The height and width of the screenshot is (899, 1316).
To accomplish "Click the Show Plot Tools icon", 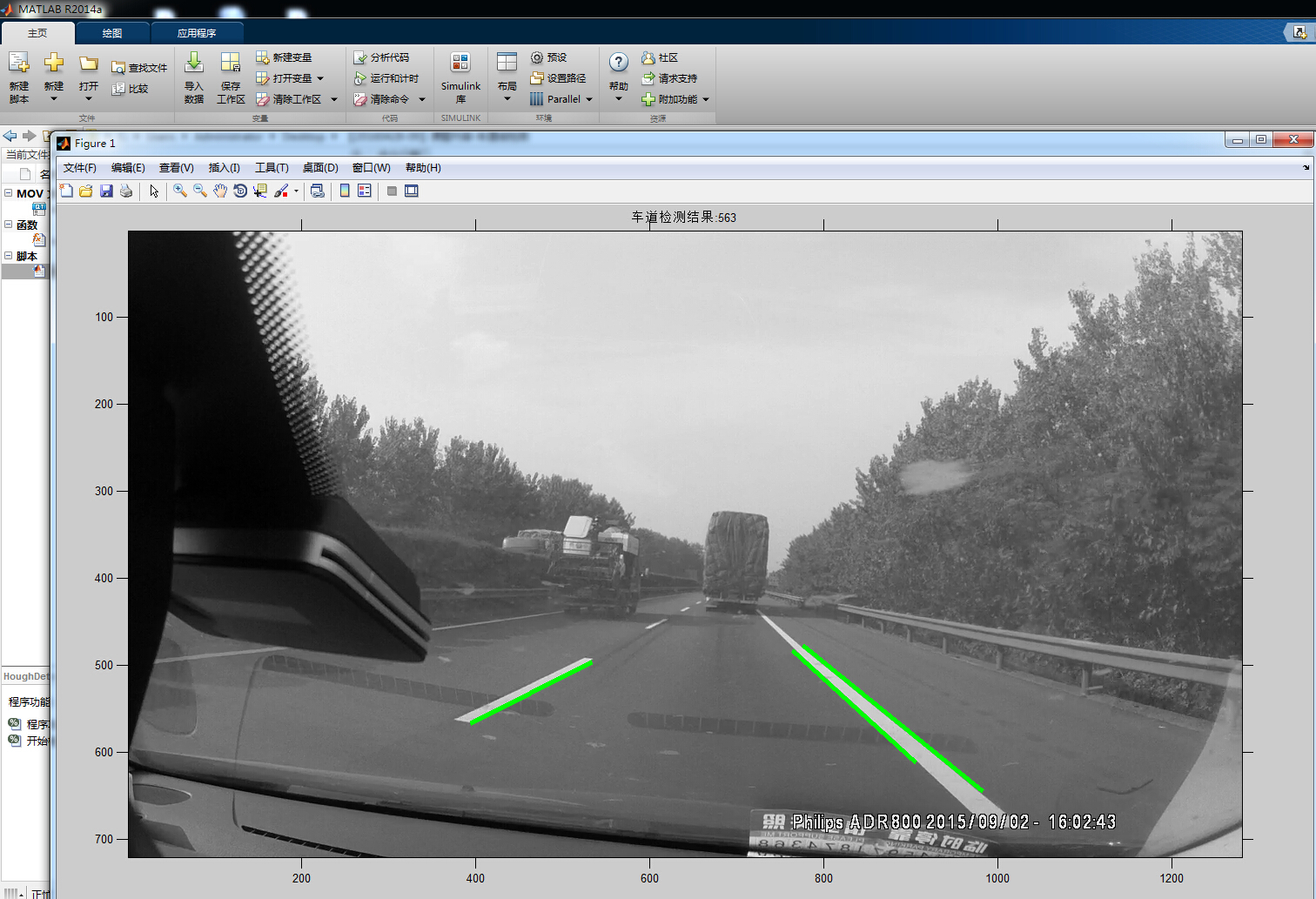I will click(x=412, y=191).
